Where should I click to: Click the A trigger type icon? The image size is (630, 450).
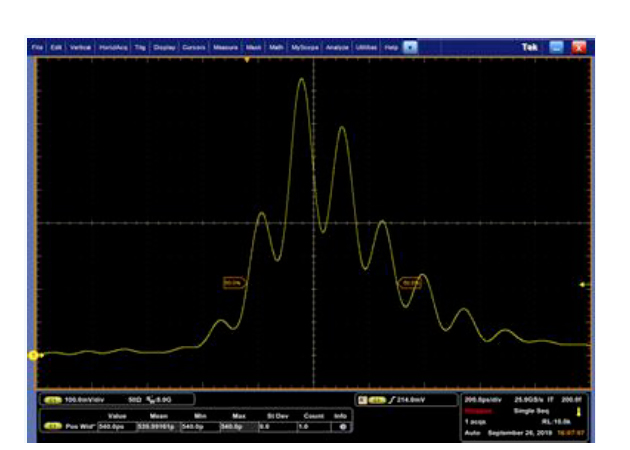(x=362, y=400)
